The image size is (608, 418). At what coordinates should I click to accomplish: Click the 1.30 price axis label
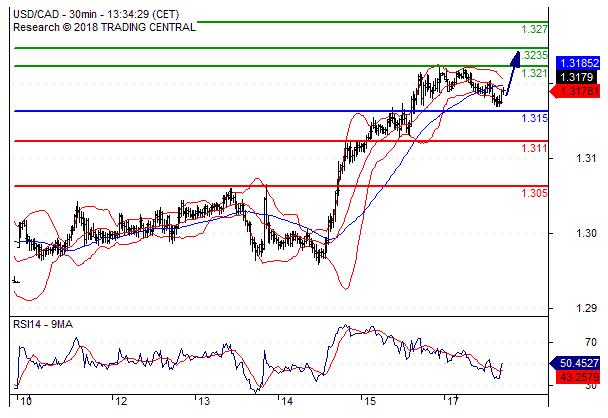click(x=586, y=233)
